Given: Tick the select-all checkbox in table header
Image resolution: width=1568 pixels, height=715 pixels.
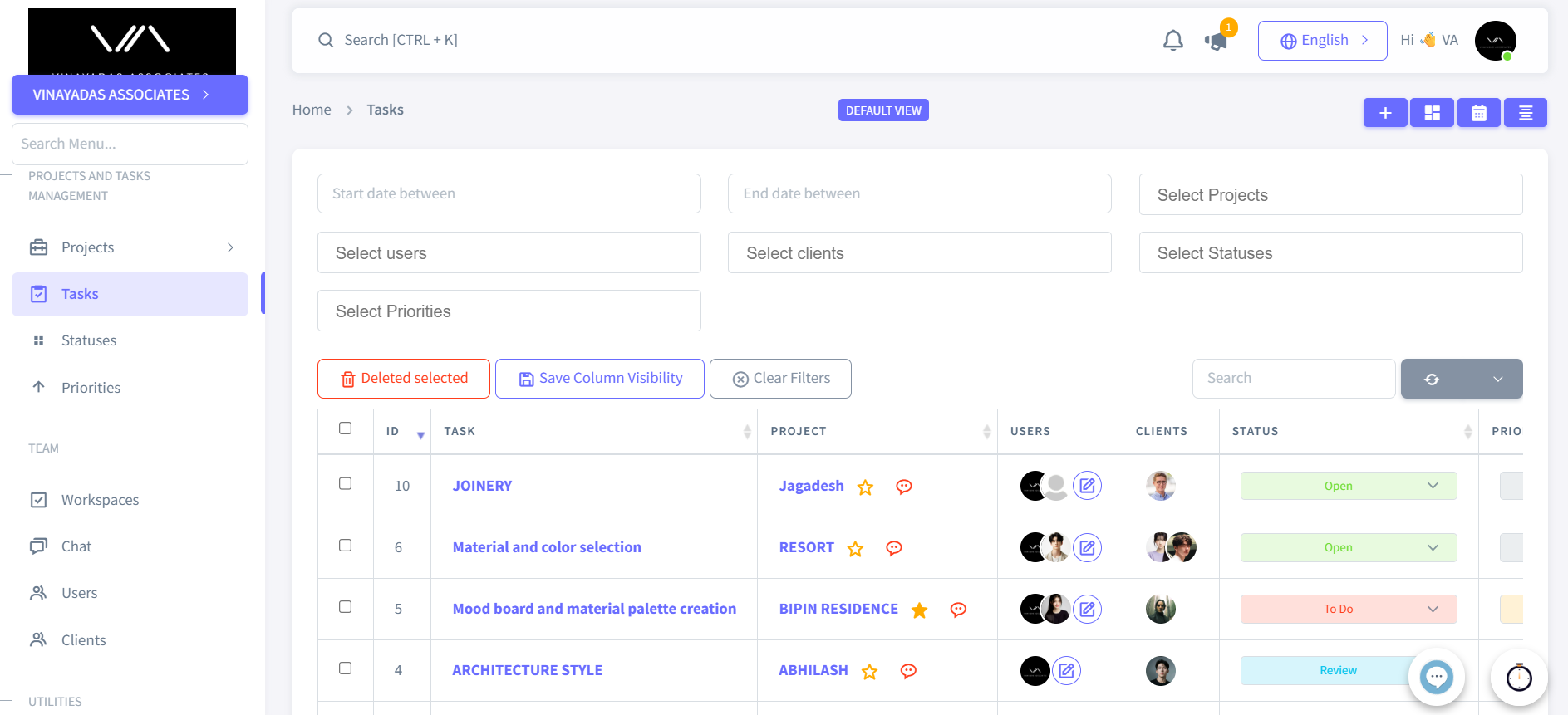Looking at the screenshot, I should pos(346,429).
